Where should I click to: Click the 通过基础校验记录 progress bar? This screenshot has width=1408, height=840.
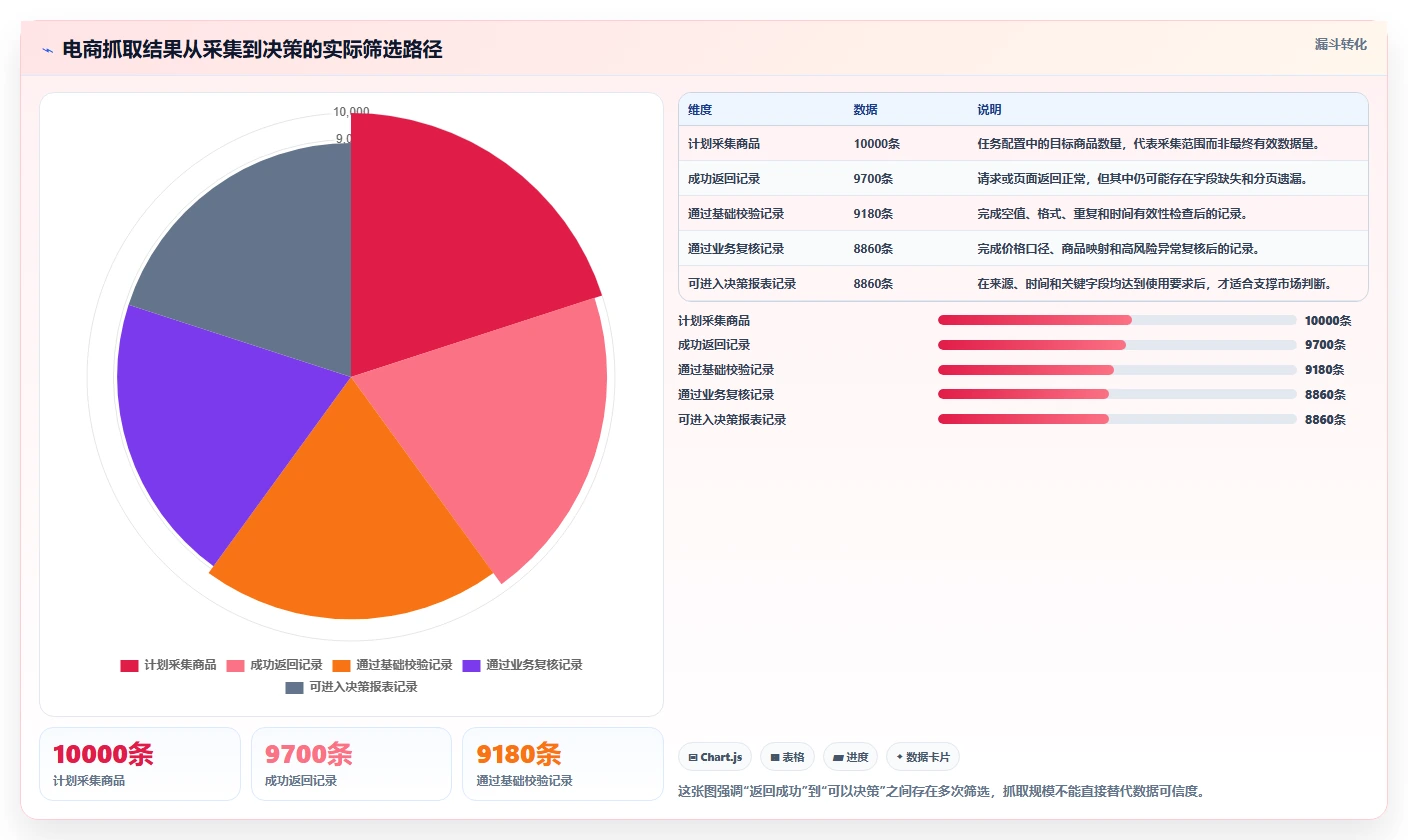[1117, 370]
